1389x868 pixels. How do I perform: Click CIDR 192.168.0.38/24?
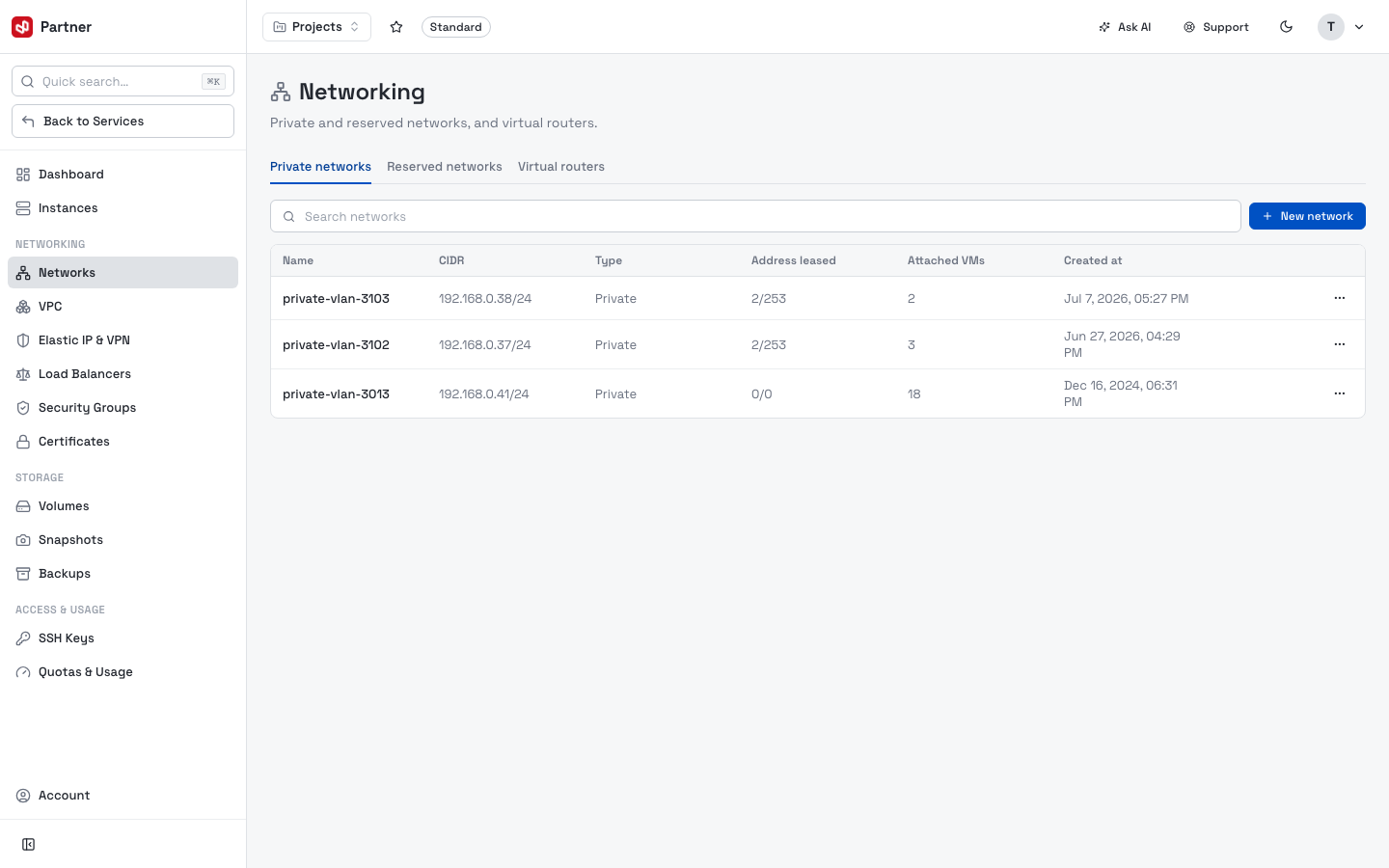(485, 298)
